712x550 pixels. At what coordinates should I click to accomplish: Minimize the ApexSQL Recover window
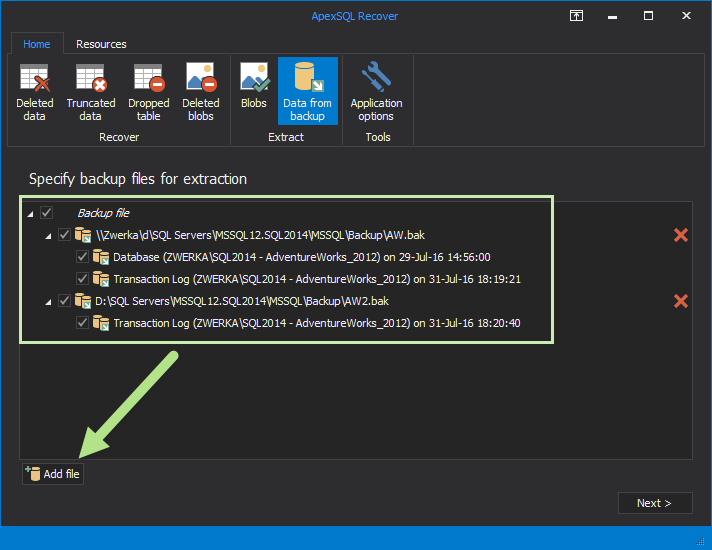(612, 16)
